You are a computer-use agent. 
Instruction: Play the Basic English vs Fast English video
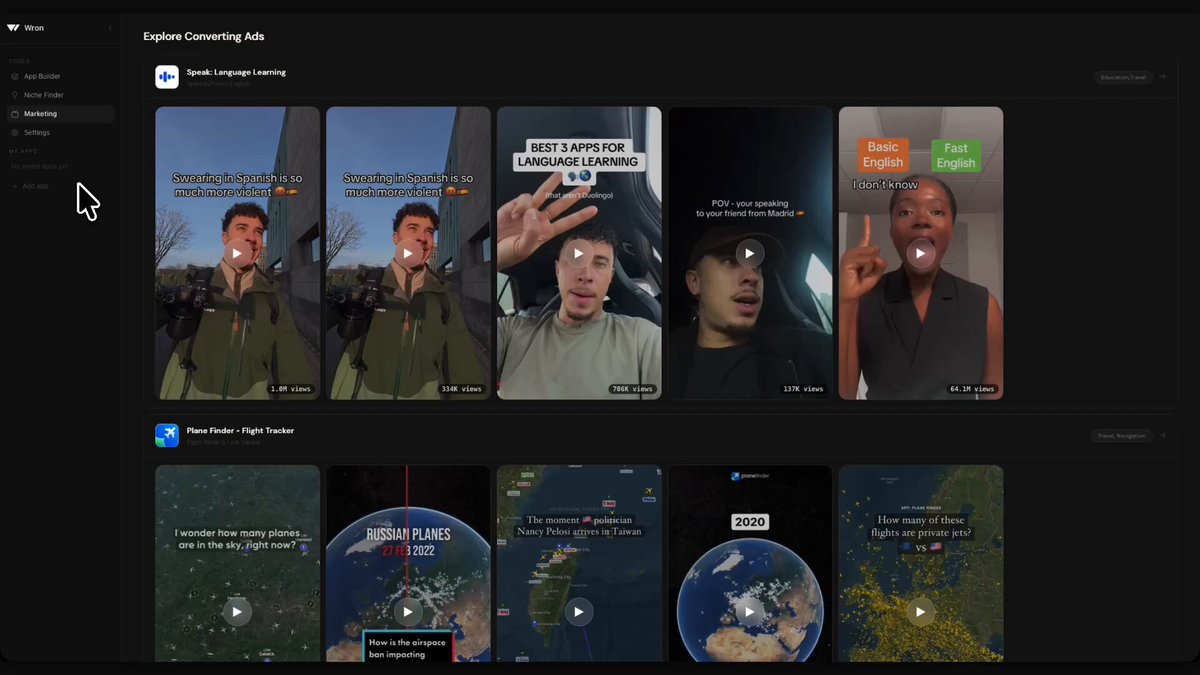(x=921, y=253)
